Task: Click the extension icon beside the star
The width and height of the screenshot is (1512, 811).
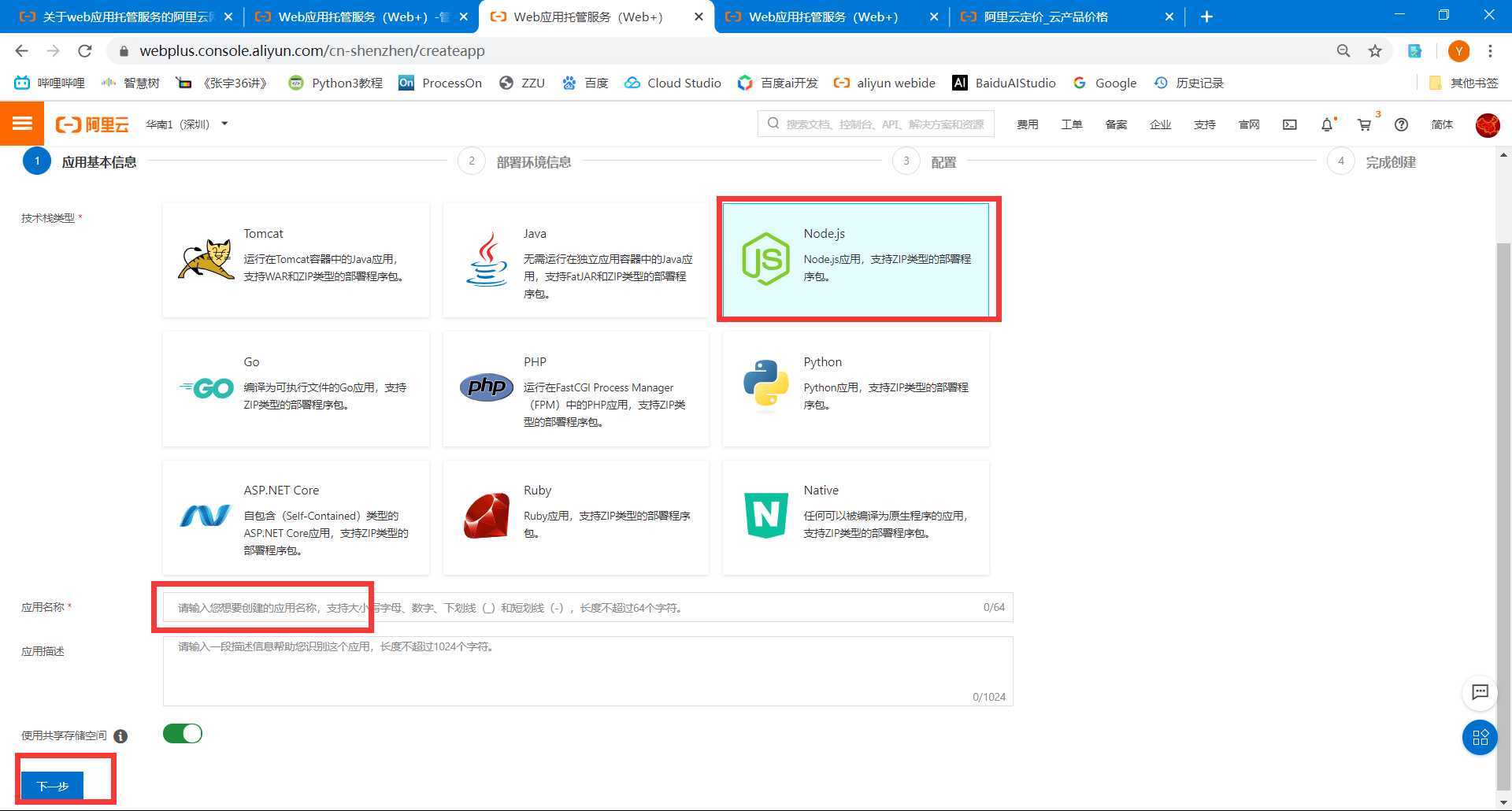Action: pyautogui.click(x=1415, y=50)
